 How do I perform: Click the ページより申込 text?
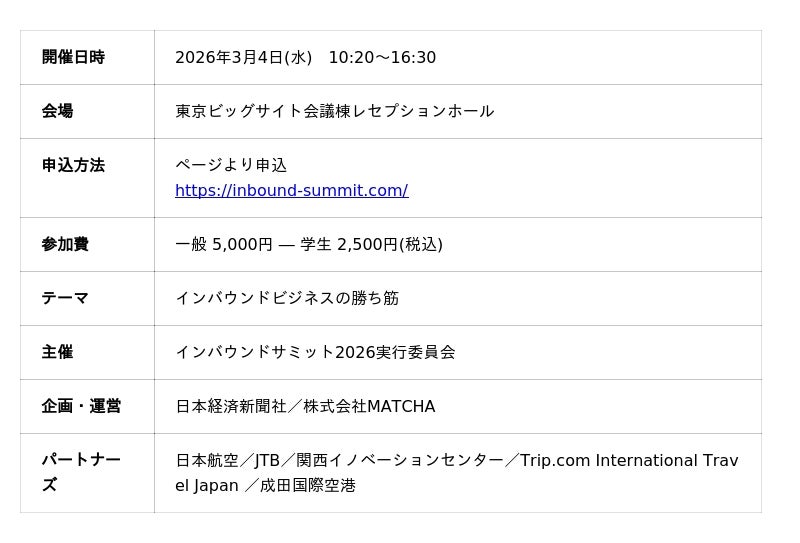click(231, 165)
